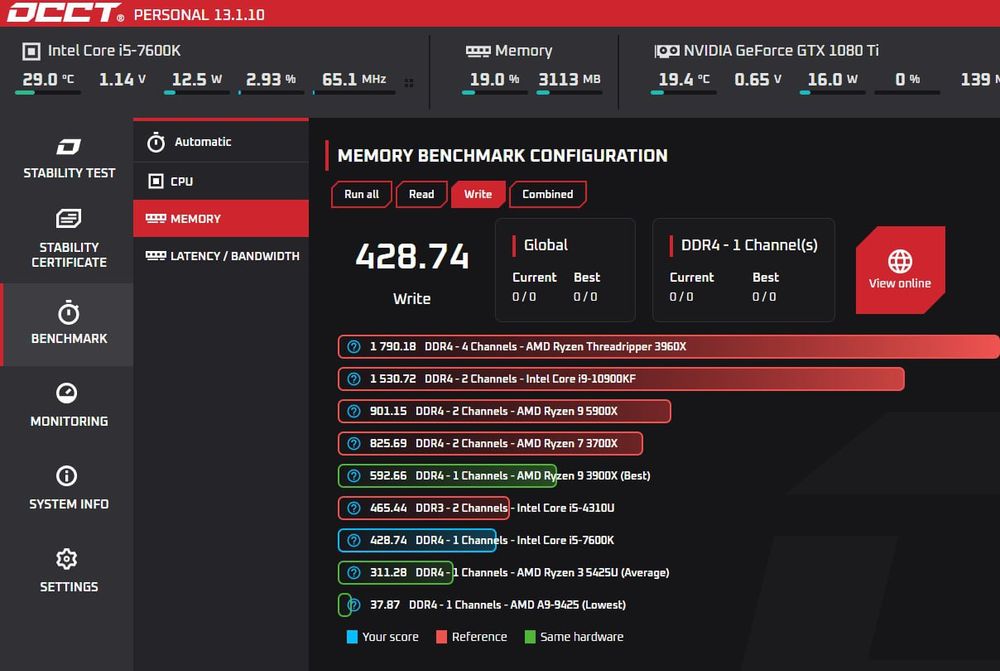Select the Automatic benchmark menu item
This screenshot has height=671, width=1000.
pos(221,142)
